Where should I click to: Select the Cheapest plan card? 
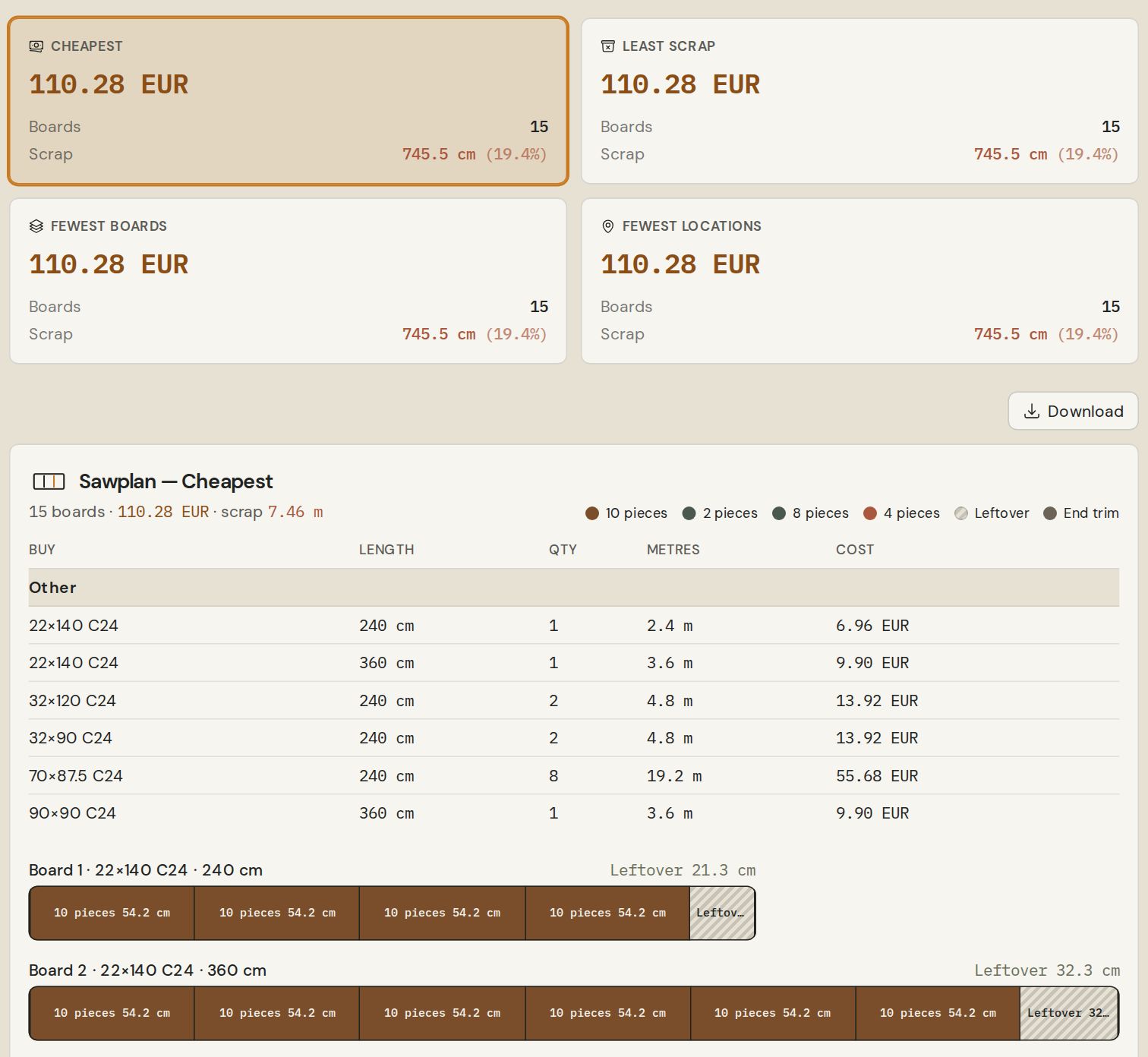[288, 101]
